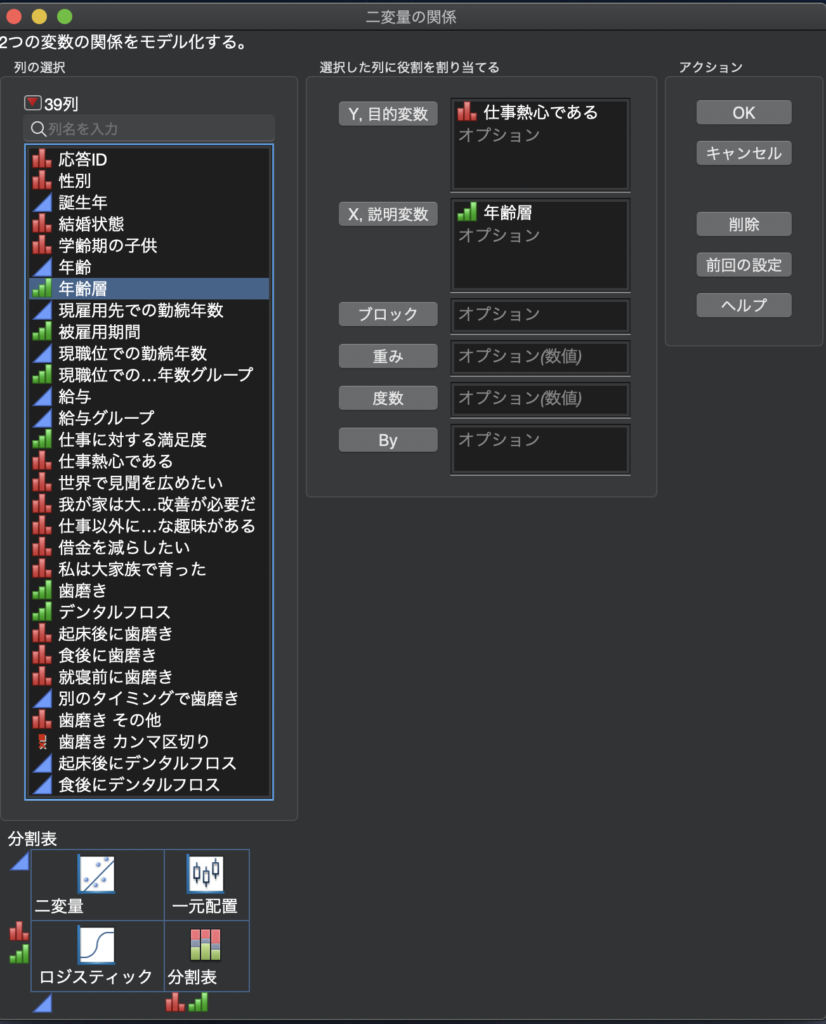Viewport: 826px width, 1024px height.
Task: Click the ブロック role button
Action: (388, 314)
